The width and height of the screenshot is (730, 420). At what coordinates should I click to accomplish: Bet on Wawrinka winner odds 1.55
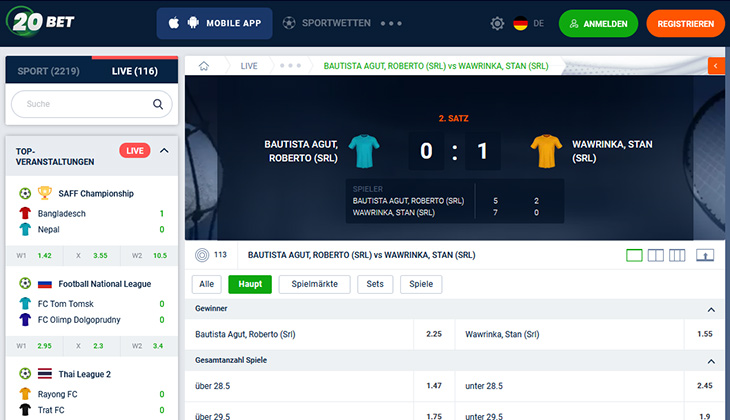[704, 334]
